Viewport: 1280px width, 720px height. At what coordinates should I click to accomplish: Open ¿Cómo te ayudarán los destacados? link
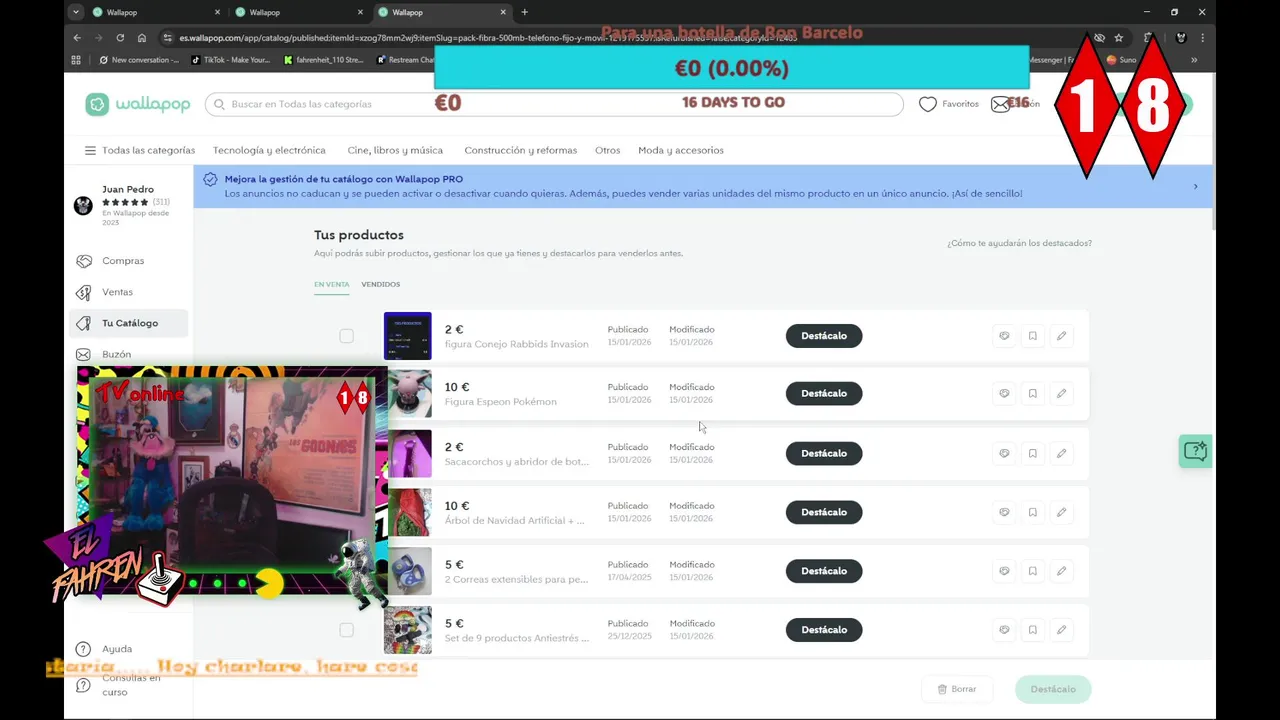point(1020,243)
